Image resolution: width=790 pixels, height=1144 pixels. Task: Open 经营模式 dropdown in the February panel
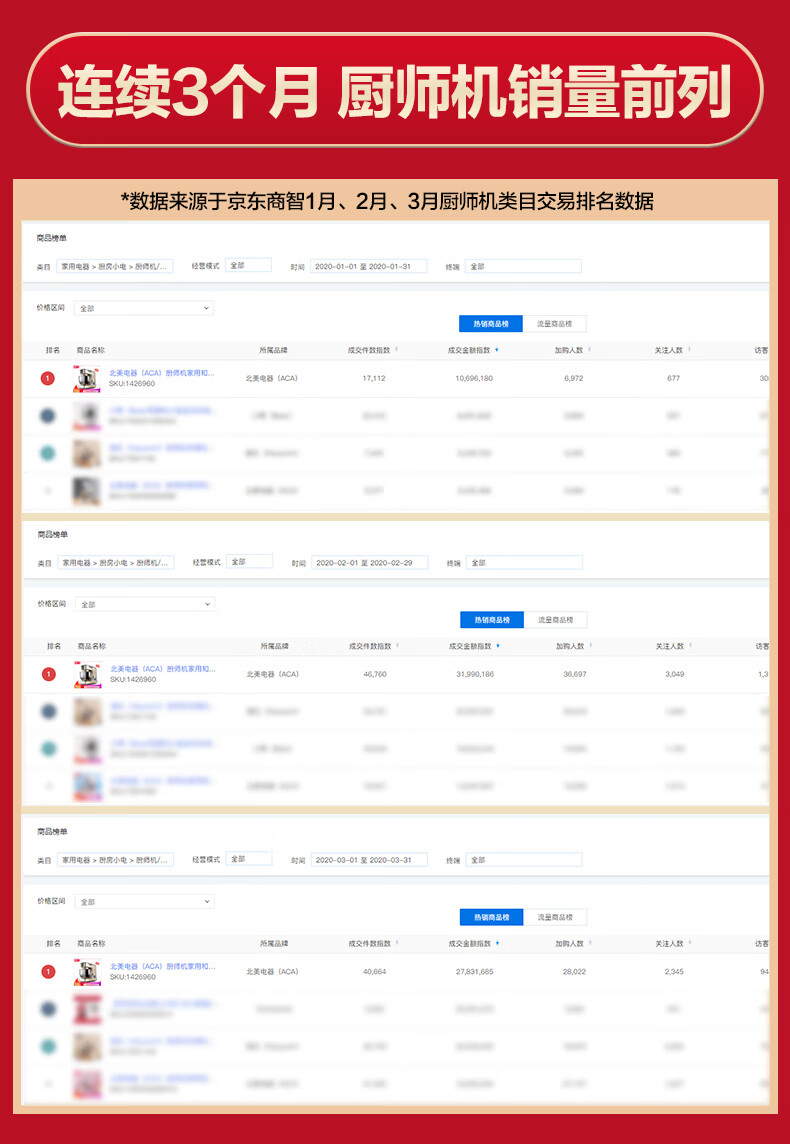click(x=249, y=562)
